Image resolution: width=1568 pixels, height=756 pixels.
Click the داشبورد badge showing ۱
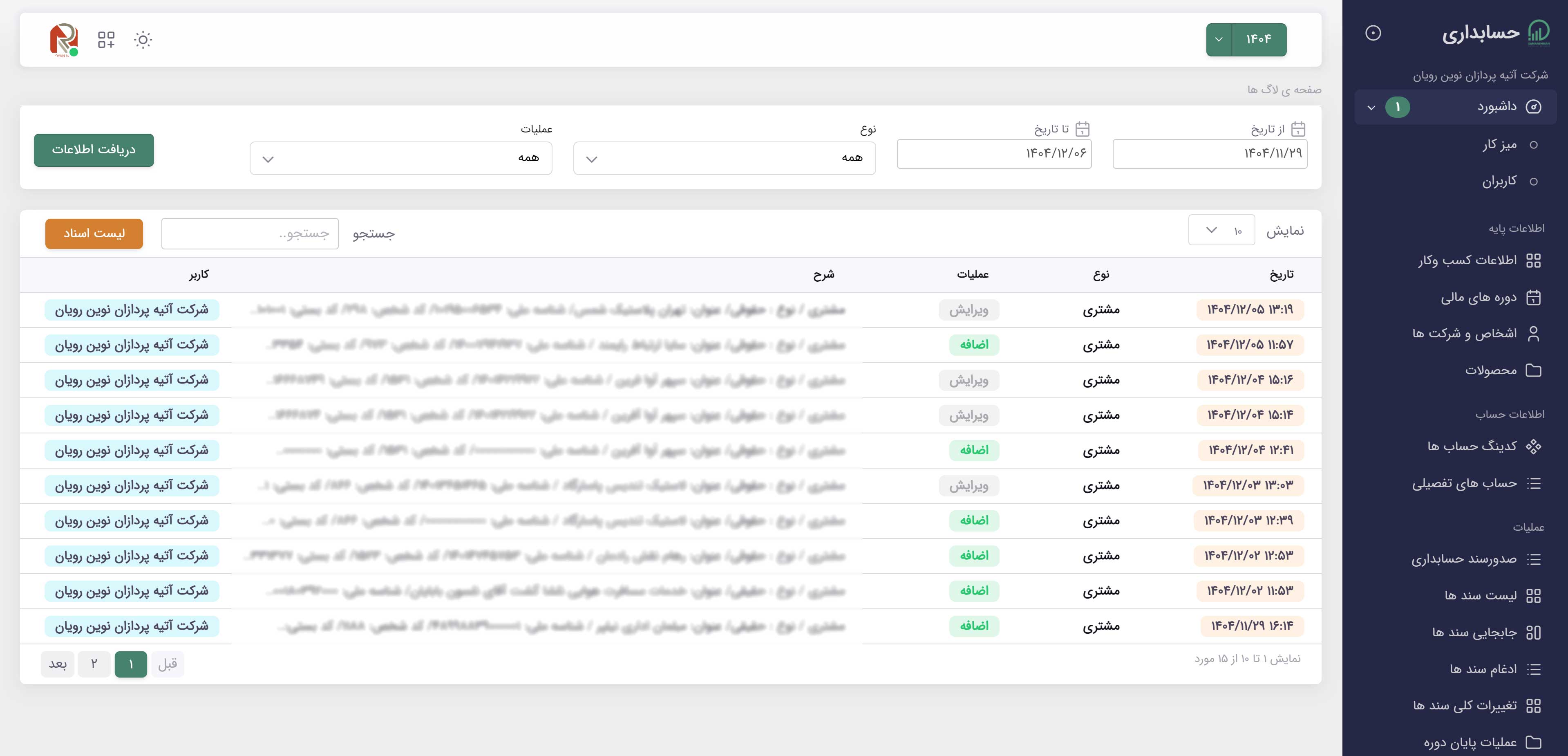(1398, 107)
